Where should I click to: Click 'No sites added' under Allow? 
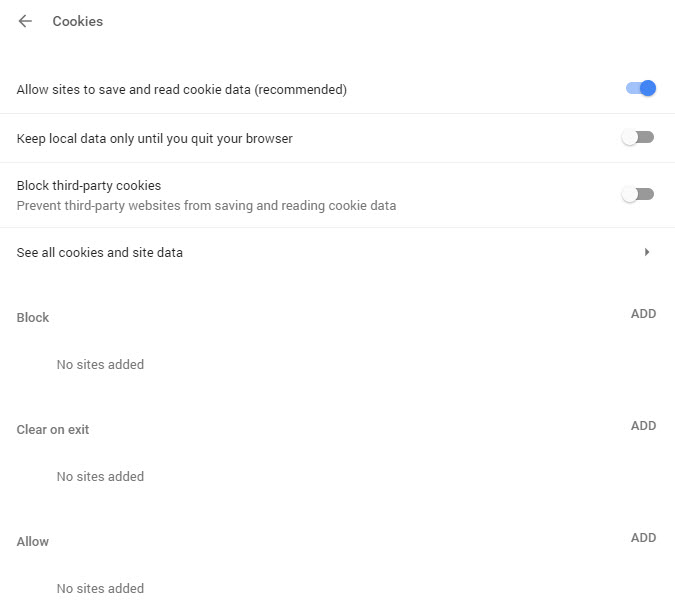click(100, 589)
